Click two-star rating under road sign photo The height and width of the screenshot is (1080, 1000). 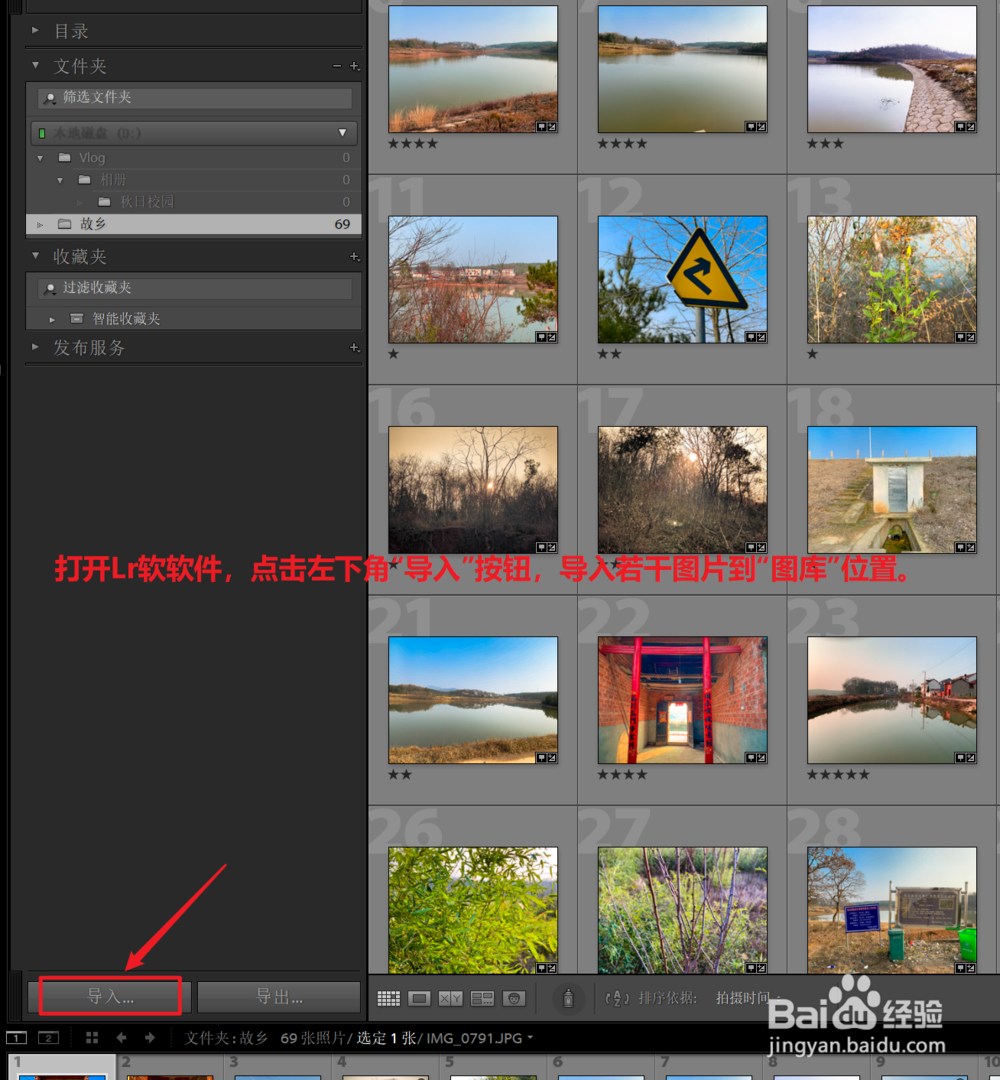tap(610, 354)
